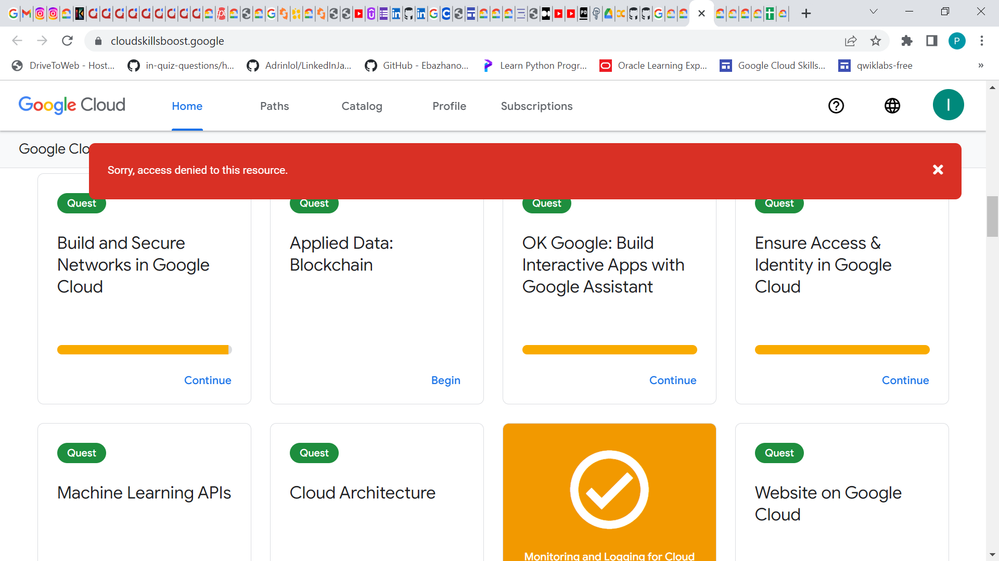Click the browser forward arrow

point(42,41)
